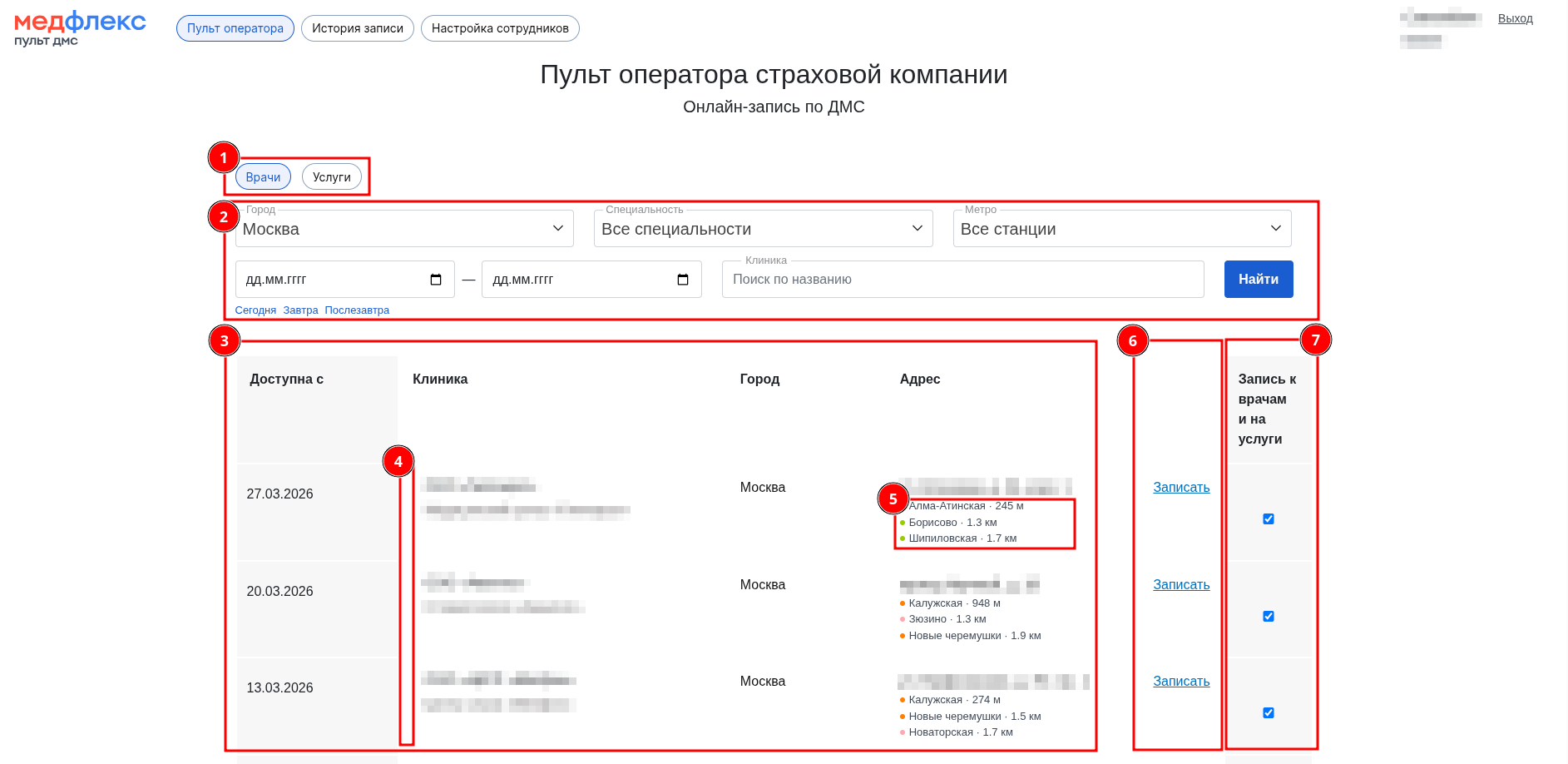Expand the Метро stations dropdown
The image size is (1568, 764).
[1121, 229]
